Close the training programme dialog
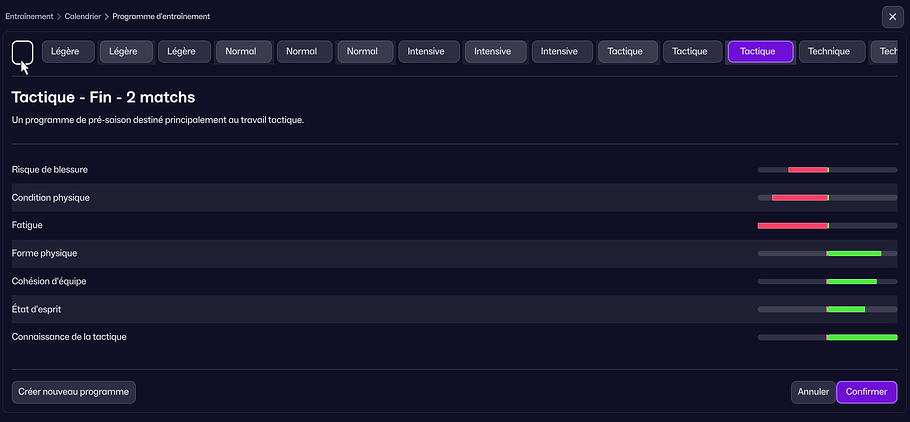This screenshot has width=910, height=422. (x=892, y=17)
